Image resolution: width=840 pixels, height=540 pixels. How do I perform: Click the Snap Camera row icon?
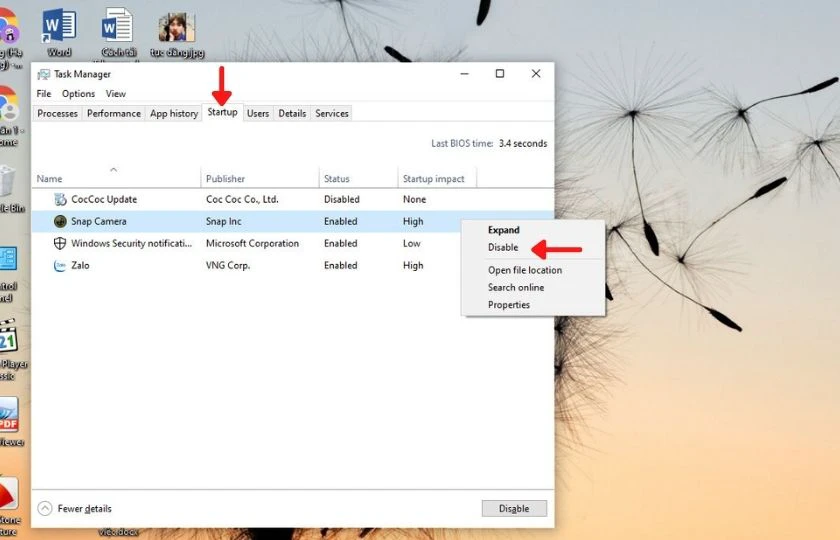[x=60, y=221]
